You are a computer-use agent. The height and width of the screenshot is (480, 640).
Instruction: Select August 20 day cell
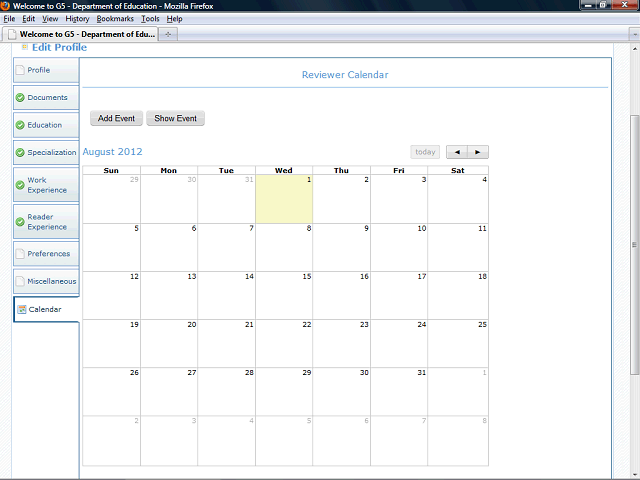[x=169, y=344]
